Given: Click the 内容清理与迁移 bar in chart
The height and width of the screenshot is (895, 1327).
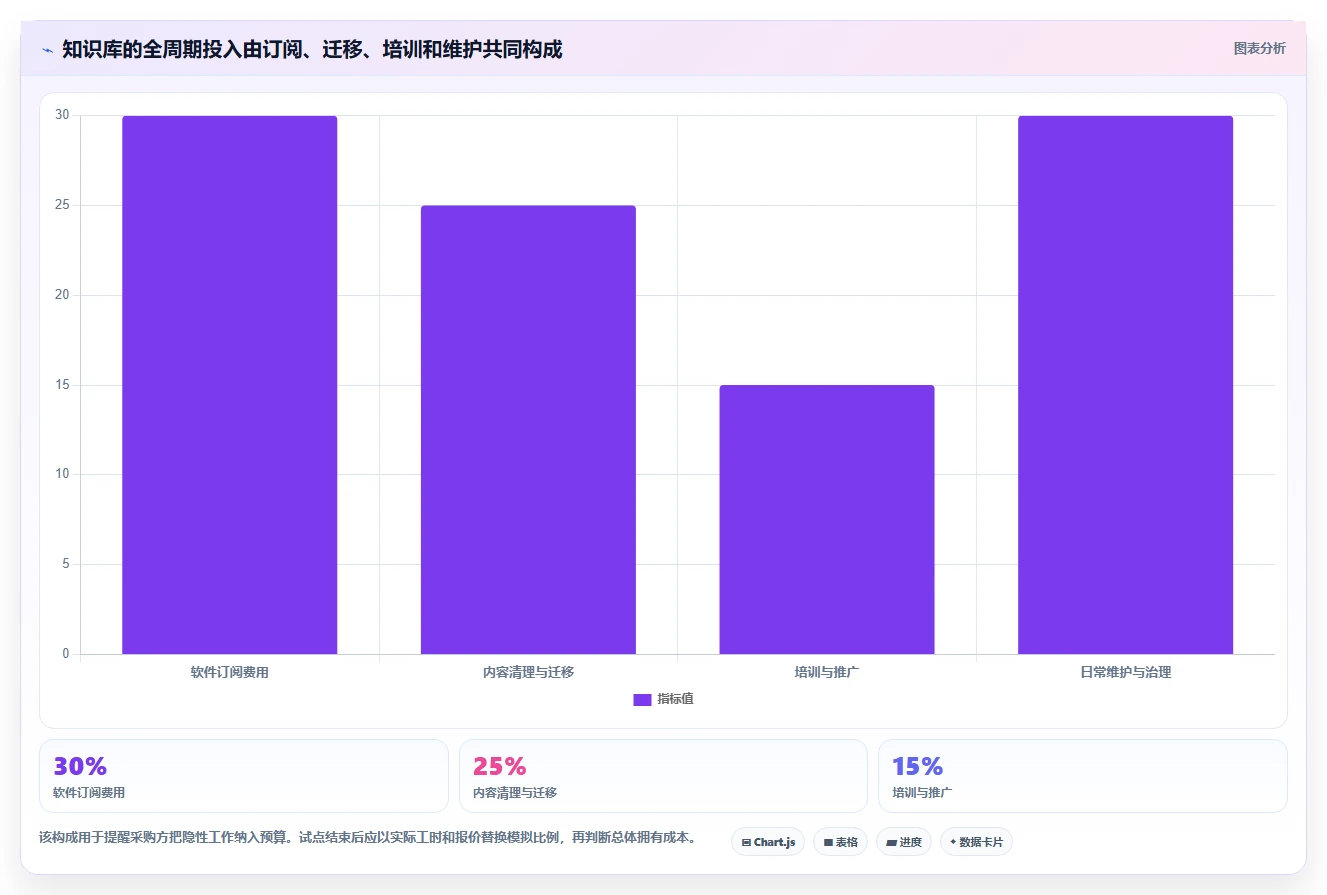Looking at the screenshot, I should pos(528,430).
